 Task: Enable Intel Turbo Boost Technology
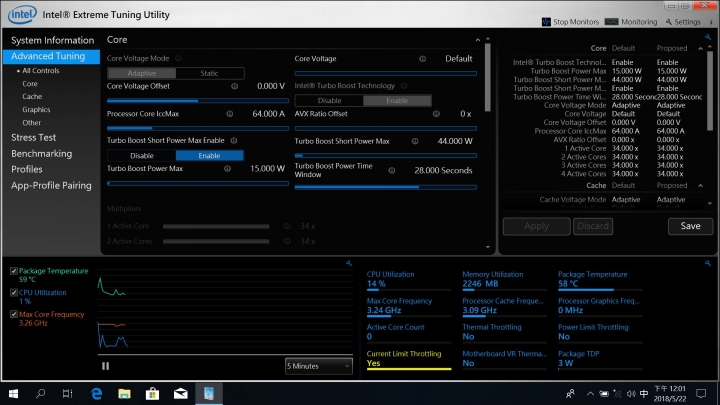397,101
